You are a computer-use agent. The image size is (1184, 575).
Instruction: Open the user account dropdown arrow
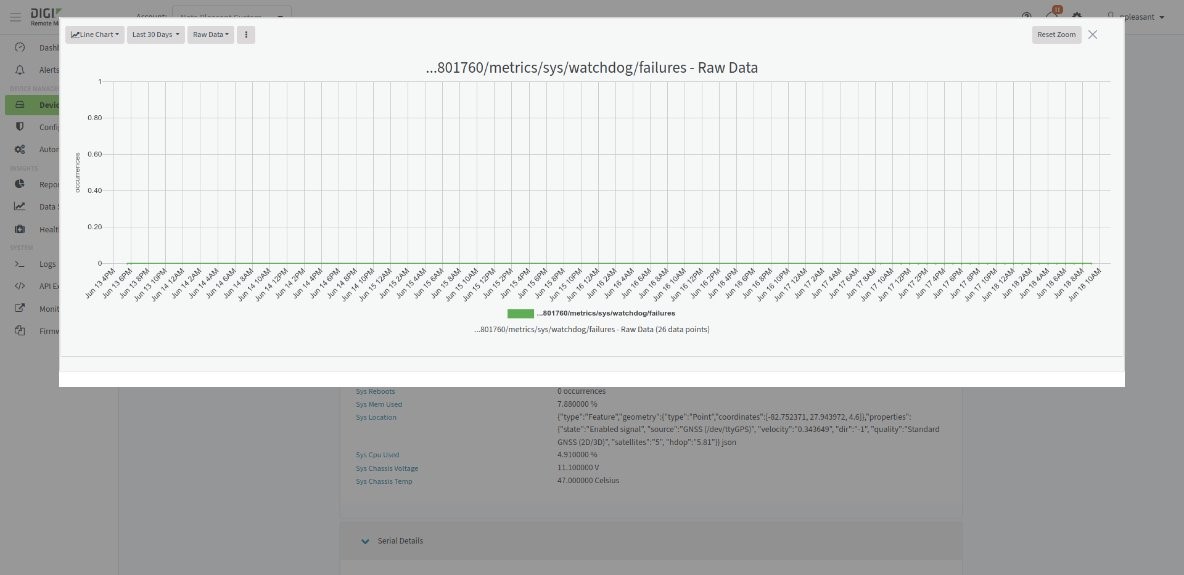[1161, 17]
